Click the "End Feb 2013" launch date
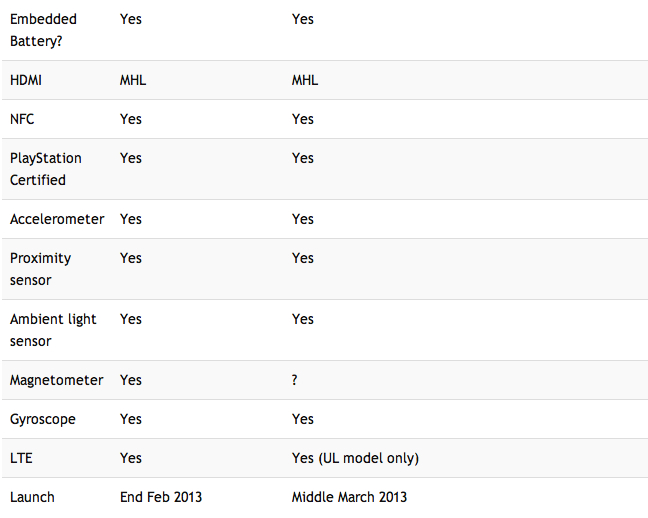This screenshot has width=648, height=518. [x=161, y=497]
